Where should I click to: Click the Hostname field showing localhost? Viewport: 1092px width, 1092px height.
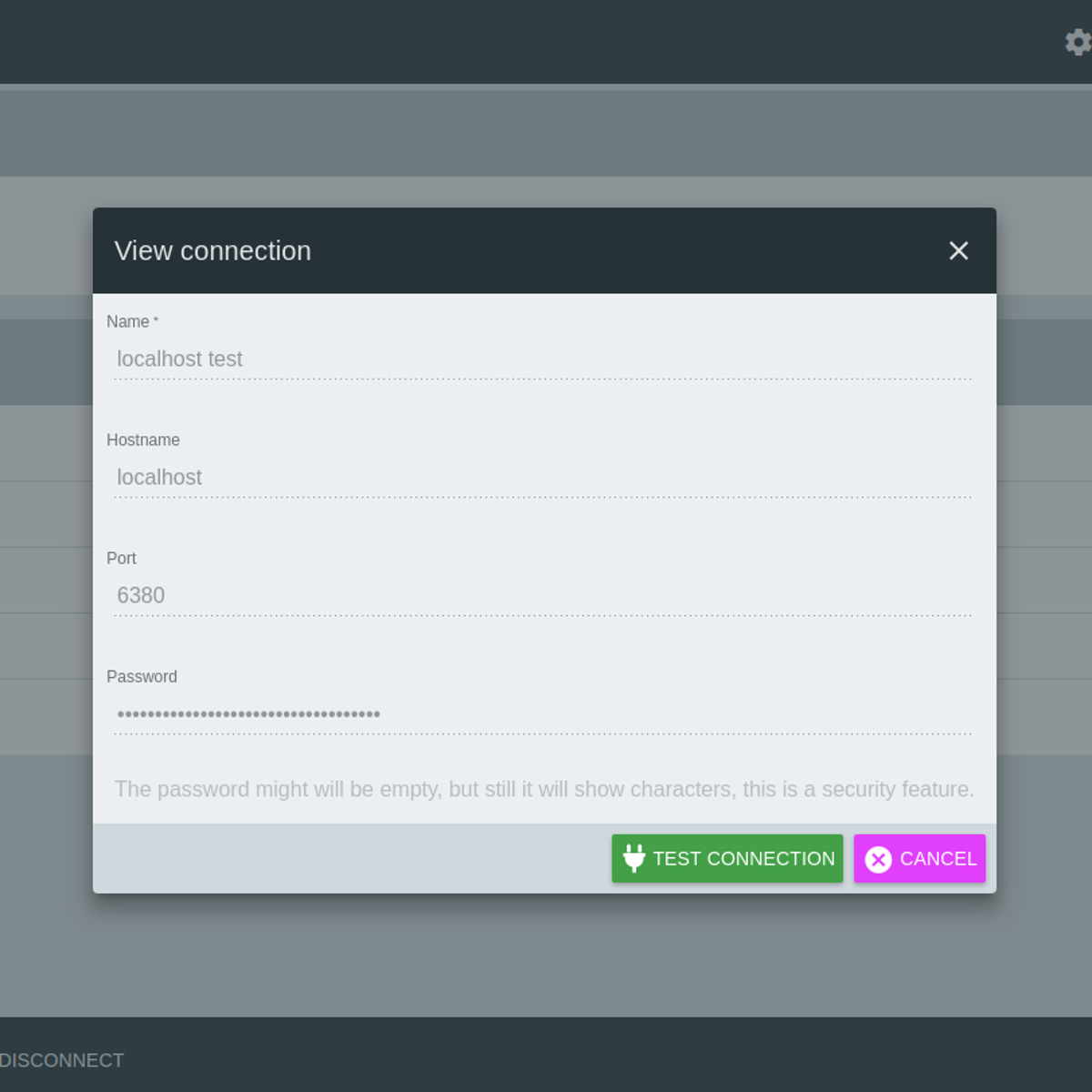coord(542,478)
